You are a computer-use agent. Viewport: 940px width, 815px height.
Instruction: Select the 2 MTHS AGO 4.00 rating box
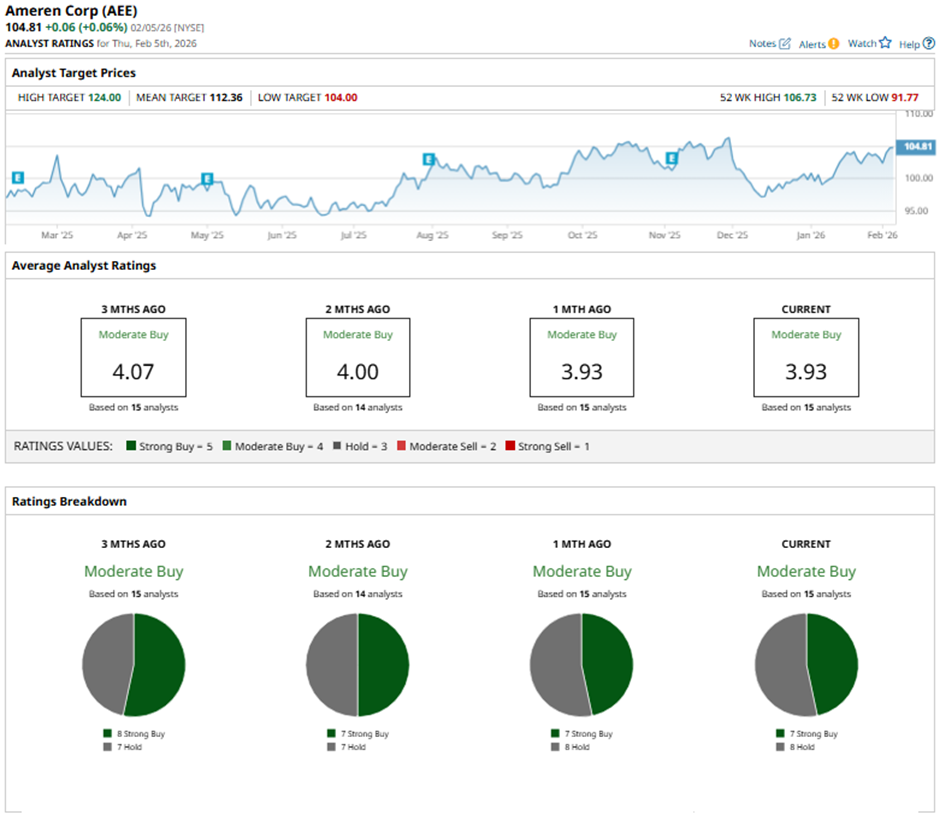pos(357,357)
